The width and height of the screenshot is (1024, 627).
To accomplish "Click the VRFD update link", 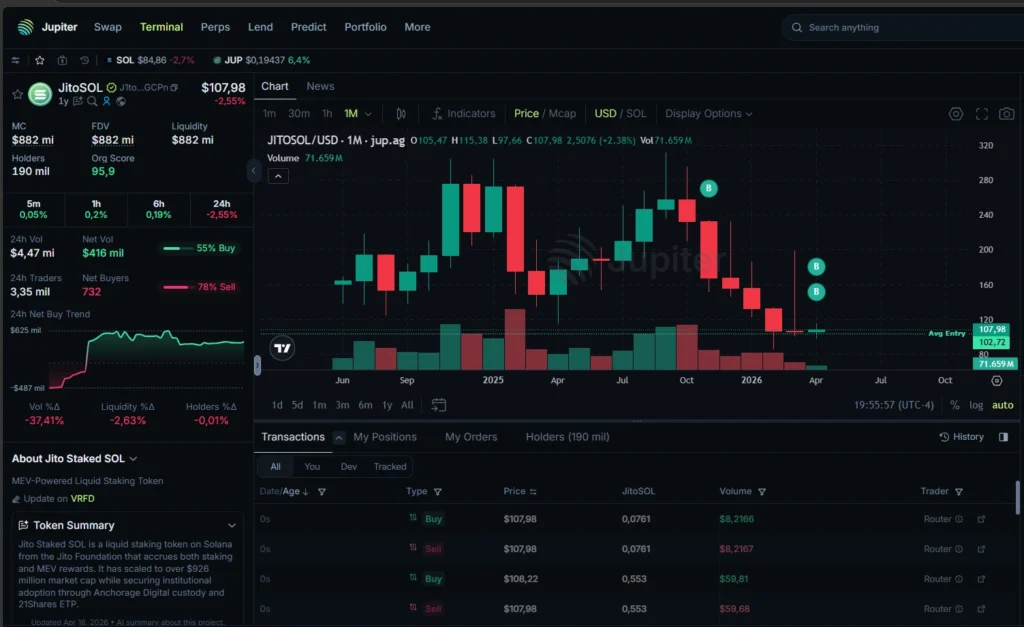I will pos(82,498).
